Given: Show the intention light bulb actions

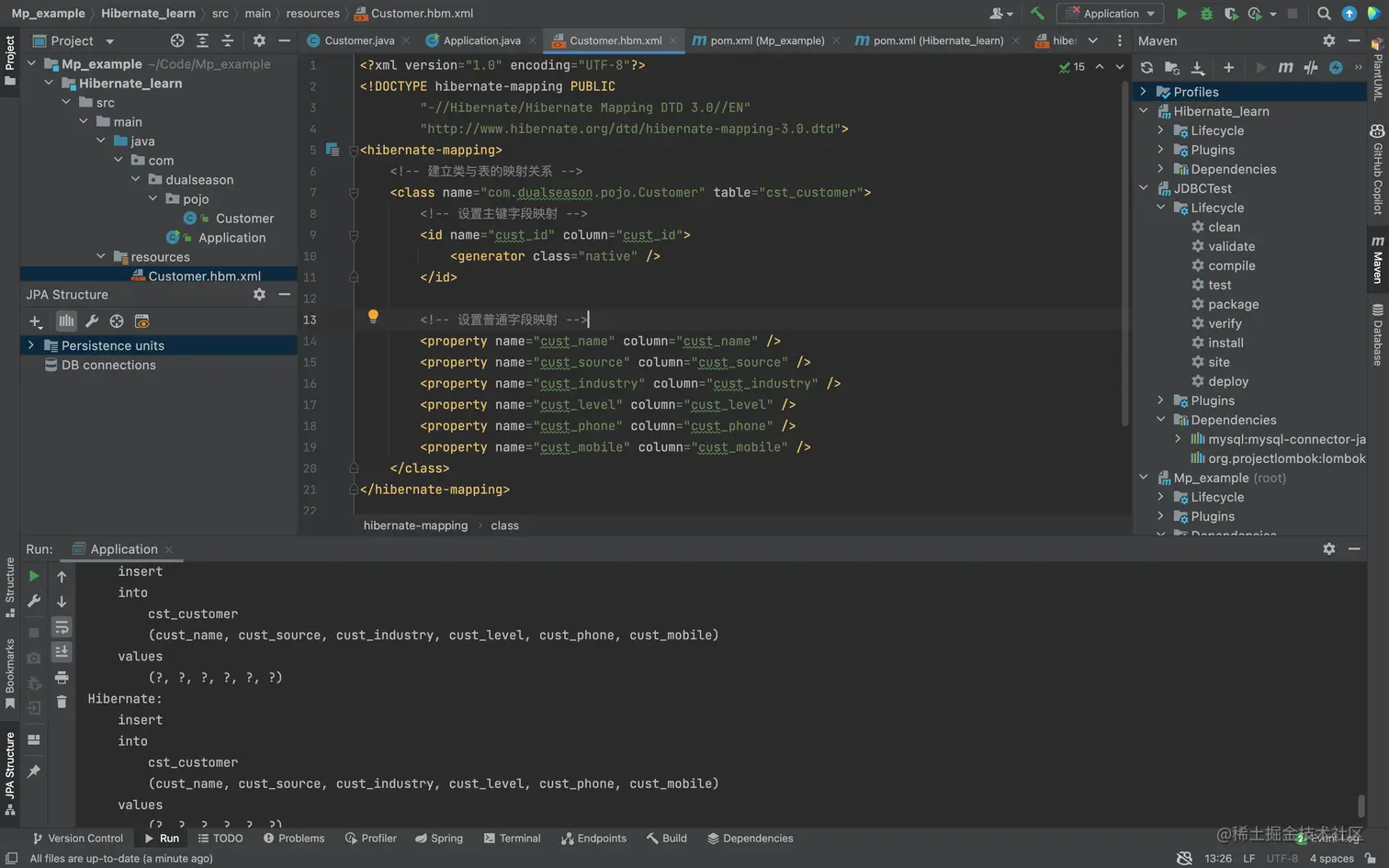Looking at the screenshot, I should click(x=373, y=316).
